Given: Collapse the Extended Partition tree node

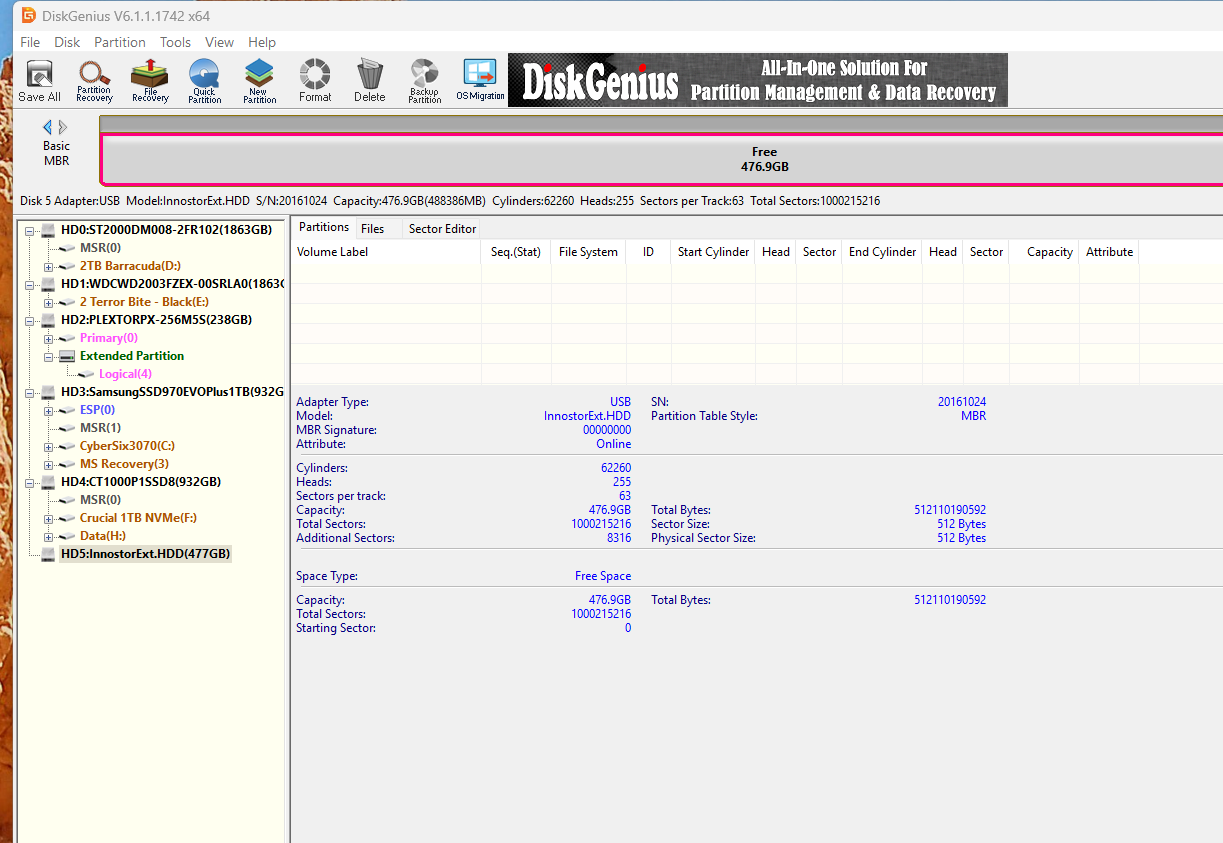Looking at the screenshot, I should (49, 356).
